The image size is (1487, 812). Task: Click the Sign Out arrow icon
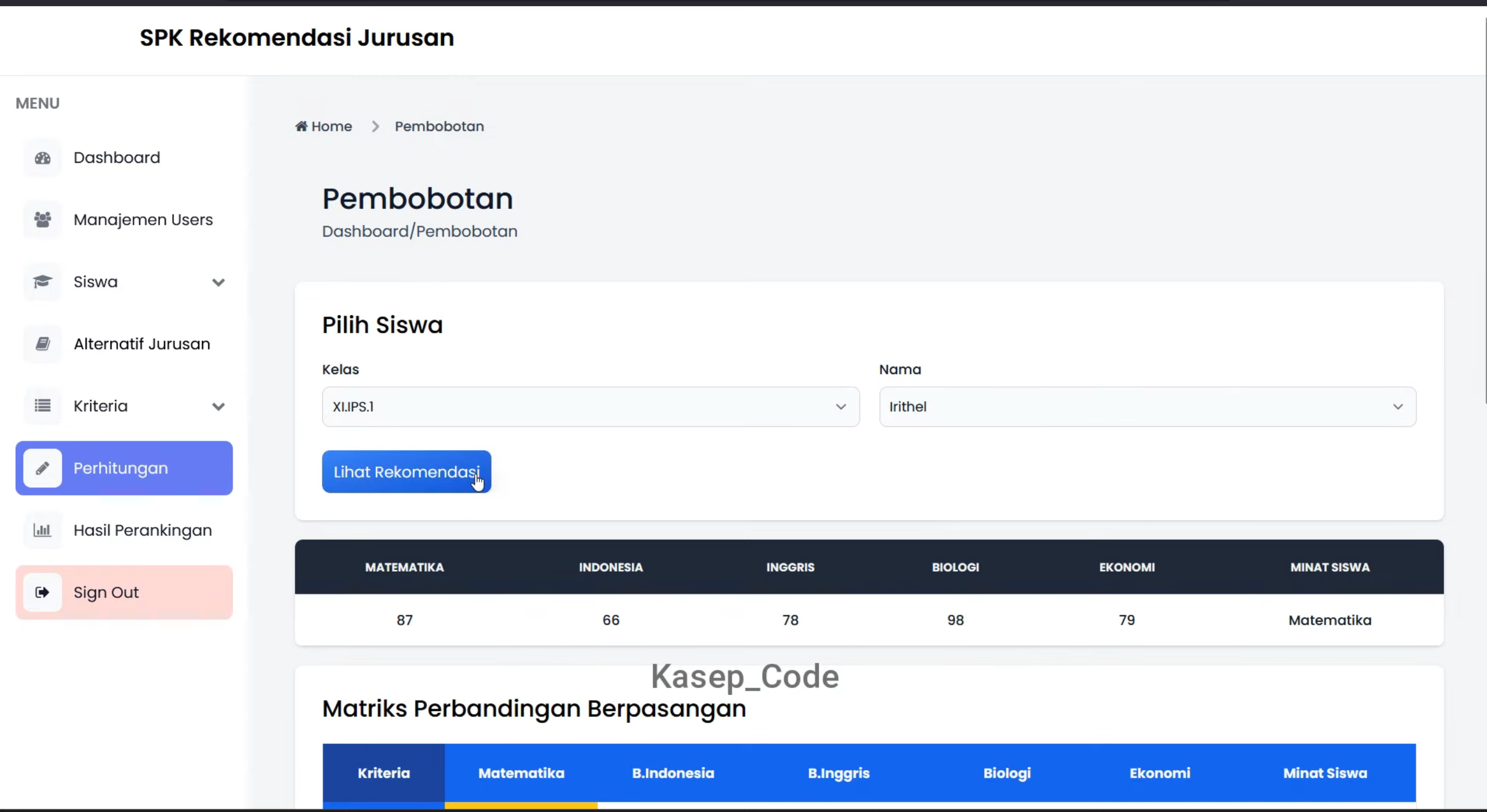click(42, 593)
